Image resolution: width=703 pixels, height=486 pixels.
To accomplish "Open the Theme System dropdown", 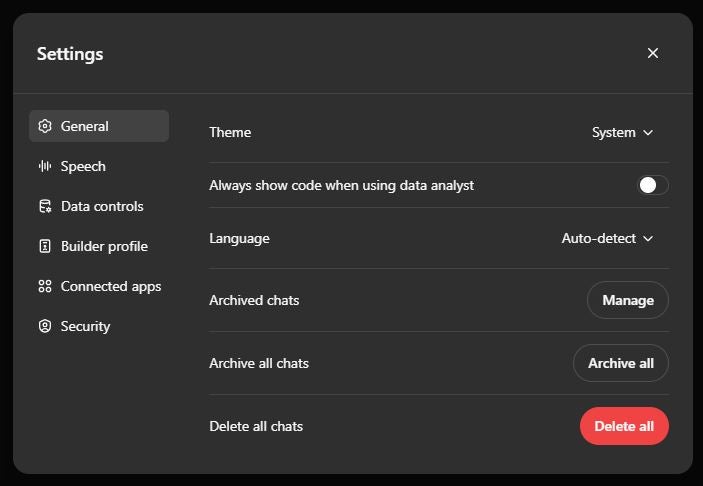I will (622, 133).
